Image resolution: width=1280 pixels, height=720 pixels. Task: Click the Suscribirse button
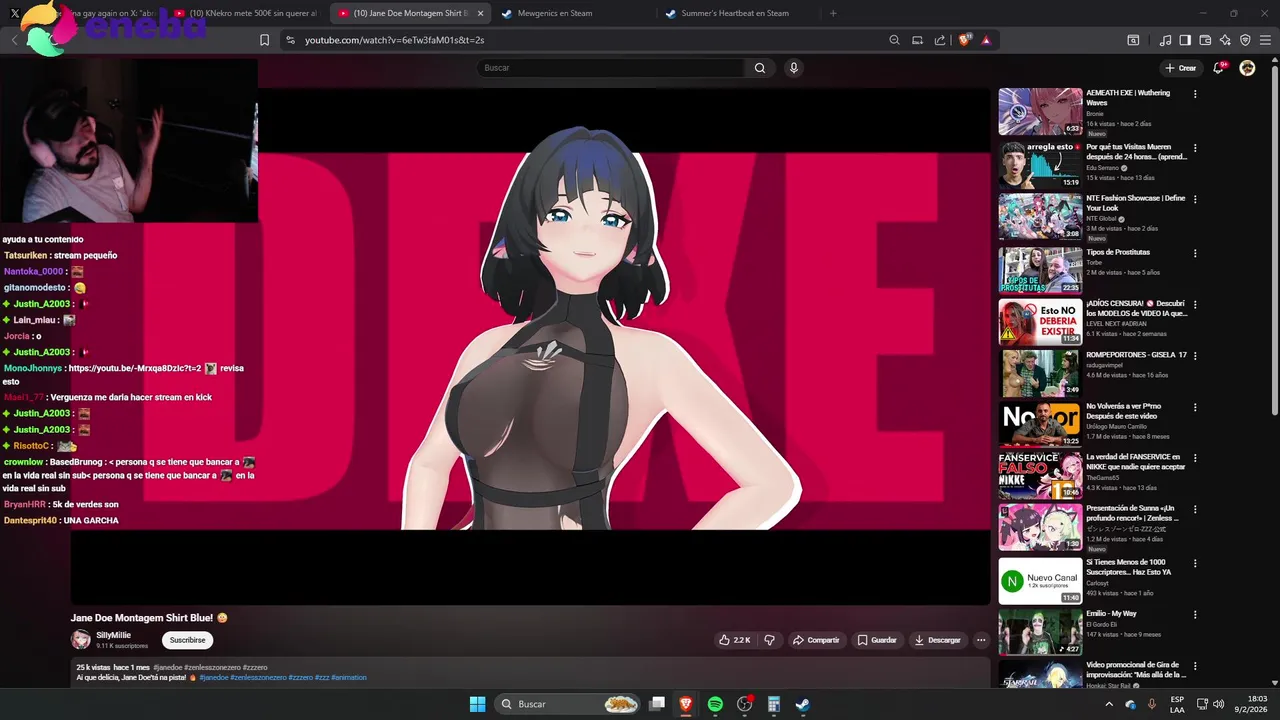(187, 640)
